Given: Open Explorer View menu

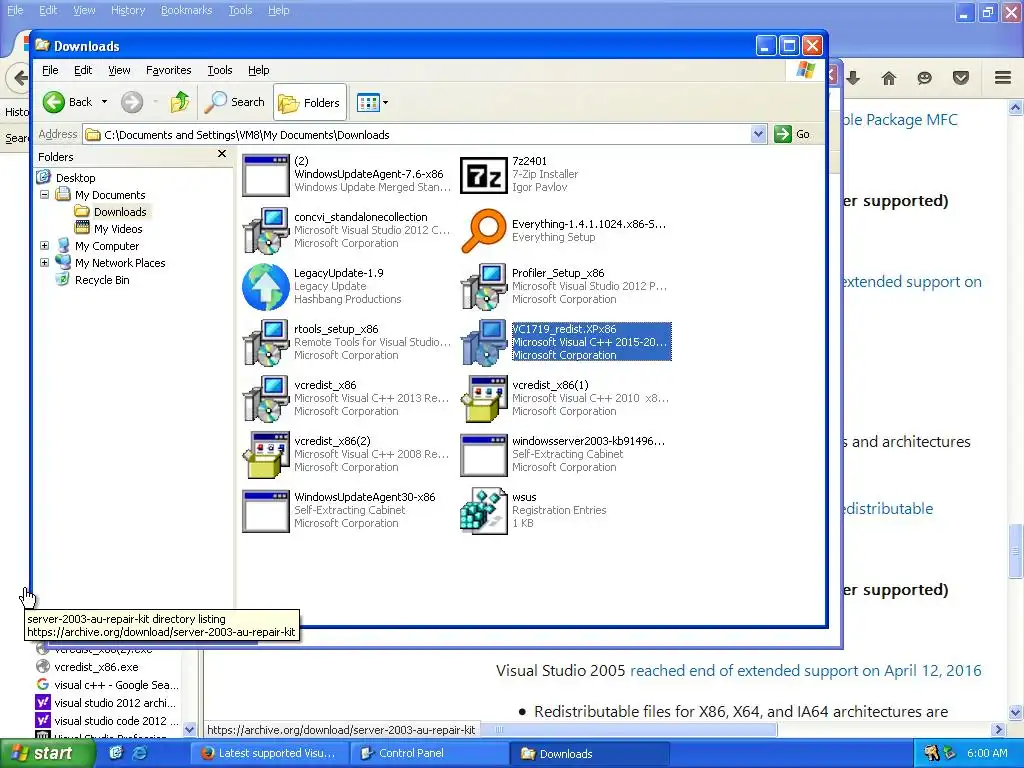Looking at the screenshot, I should tap(119, 70).
